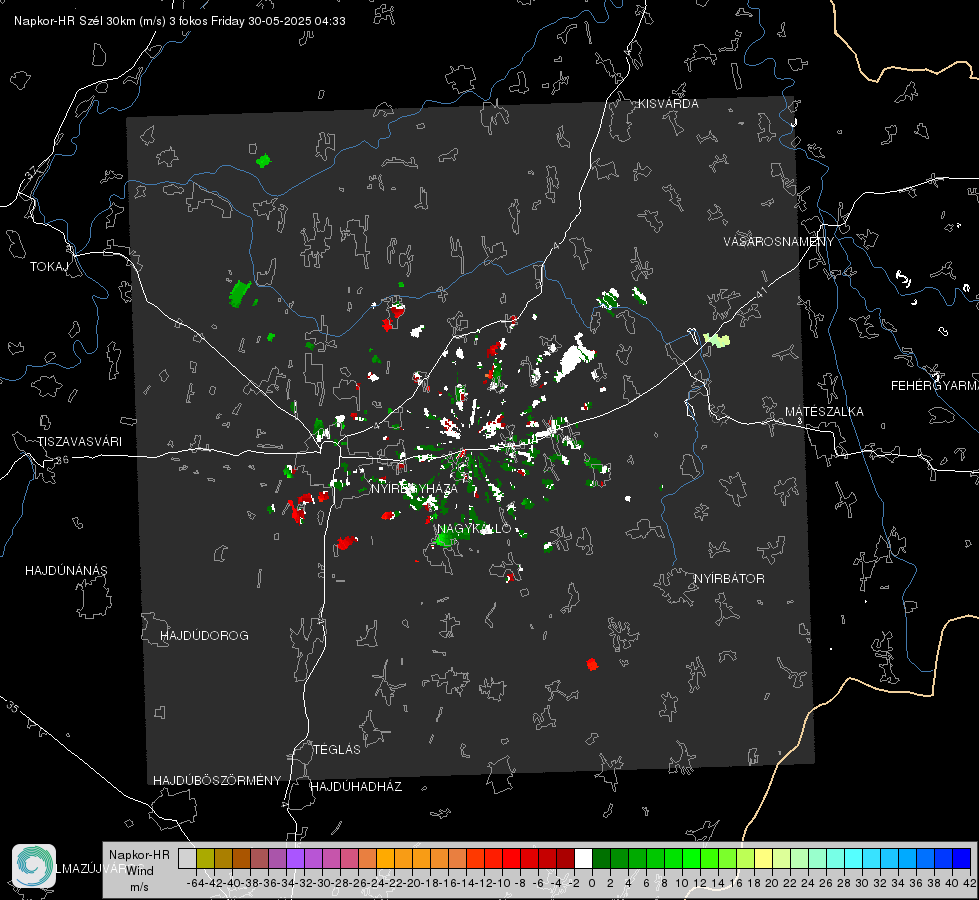Click the -24 value on the wind scale
Image resolution: width=979 pixels, height=900 pixels.
tap(376, 883)
